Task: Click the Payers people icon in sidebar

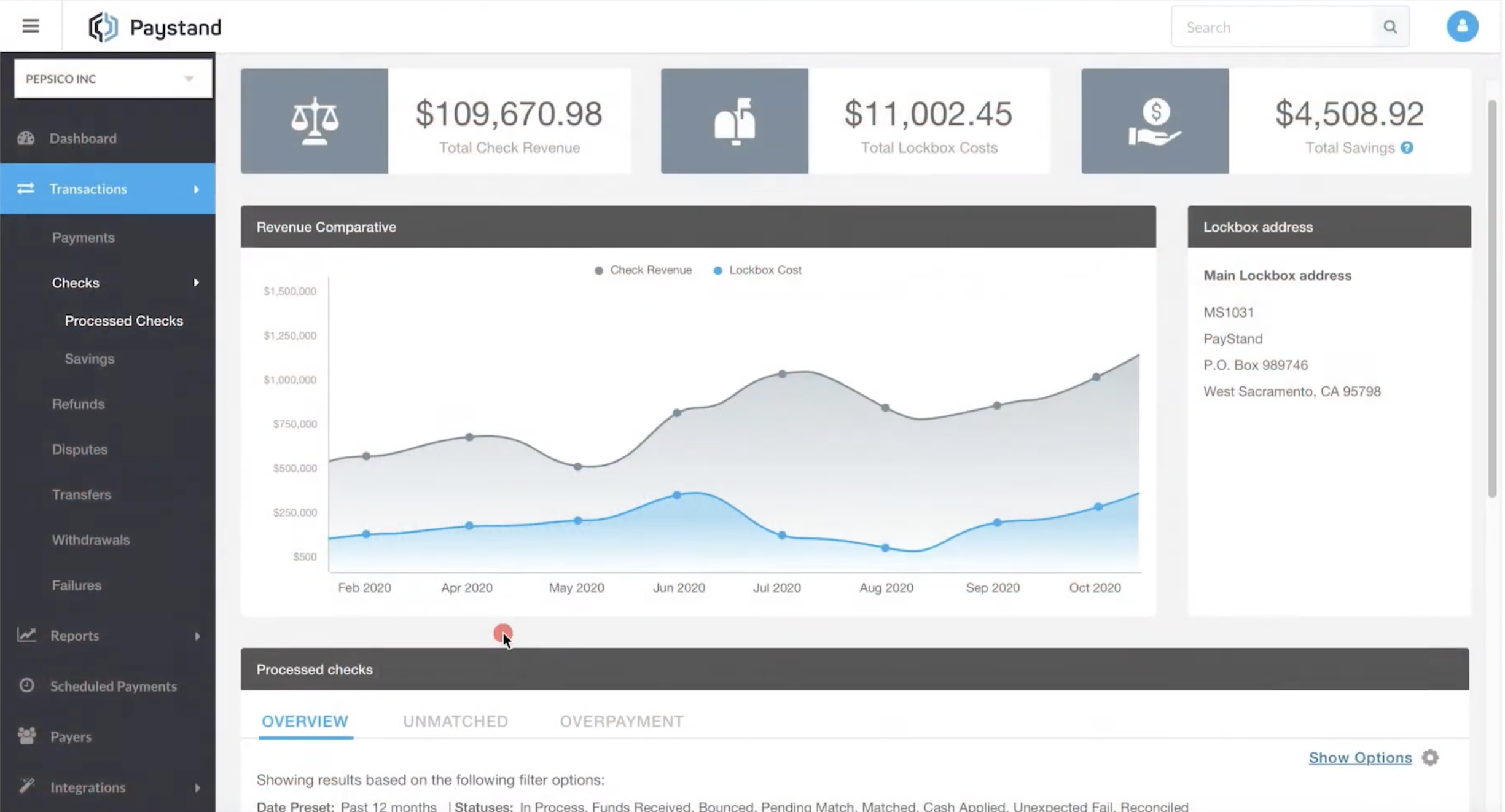Action: point(27,736)
